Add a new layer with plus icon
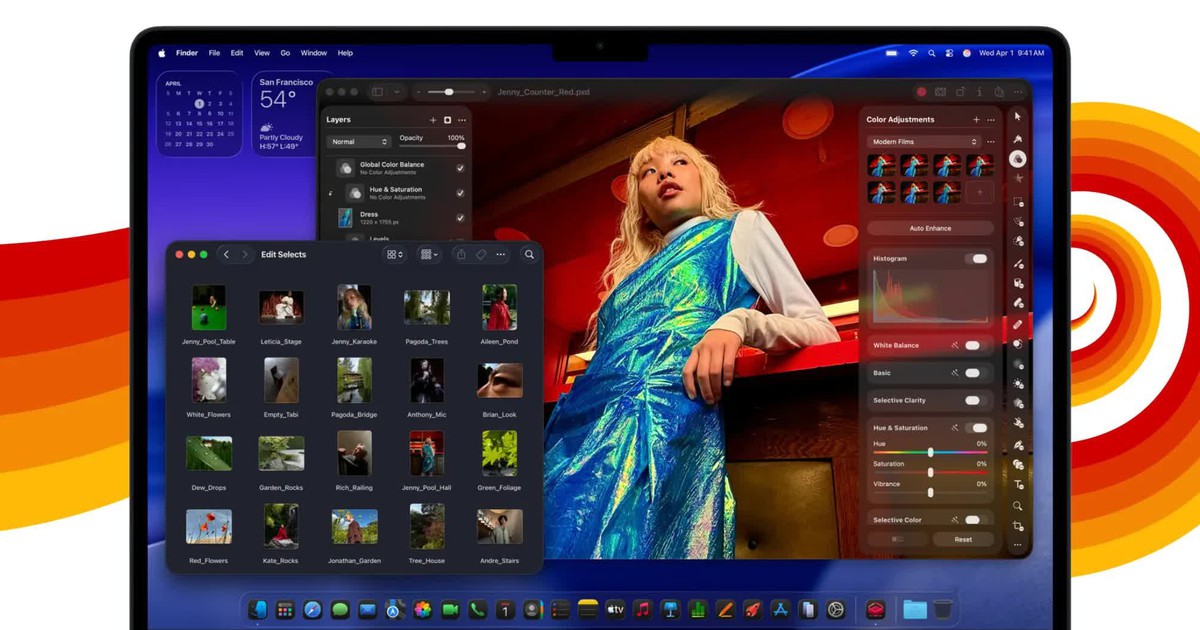 click(x=433, y=120)
